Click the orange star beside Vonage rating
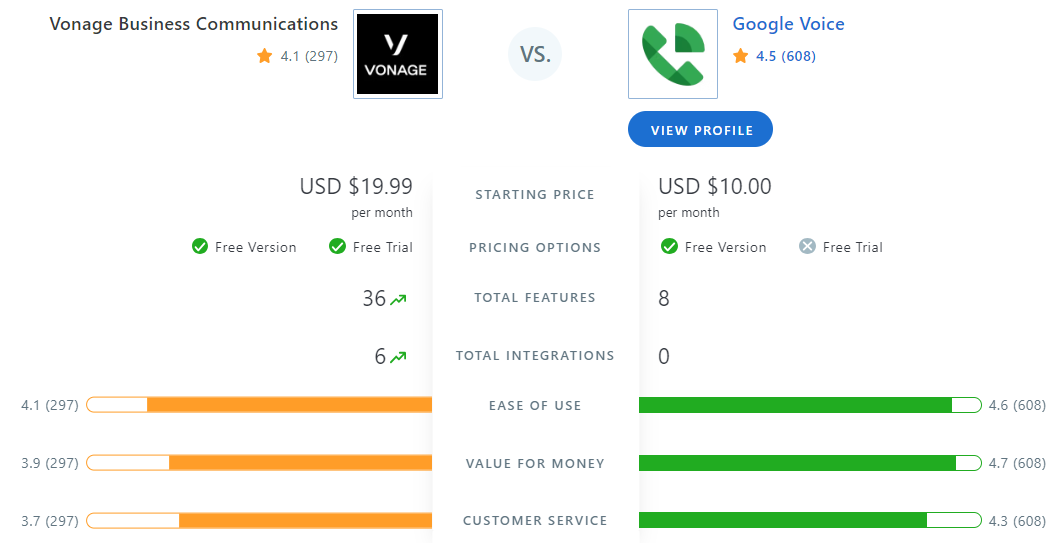The height and width of the screenshot is (543, 1060). (265, 57)
